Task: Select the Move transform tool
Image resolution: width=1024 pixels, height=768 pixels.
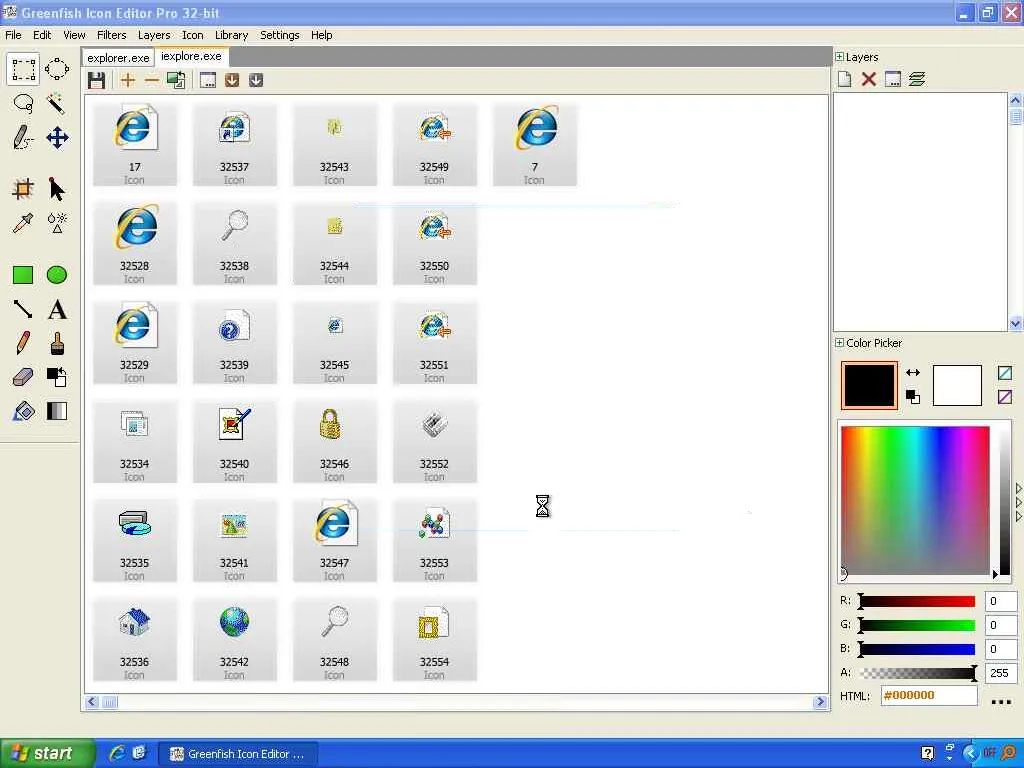Action: [x=57, y=138]
